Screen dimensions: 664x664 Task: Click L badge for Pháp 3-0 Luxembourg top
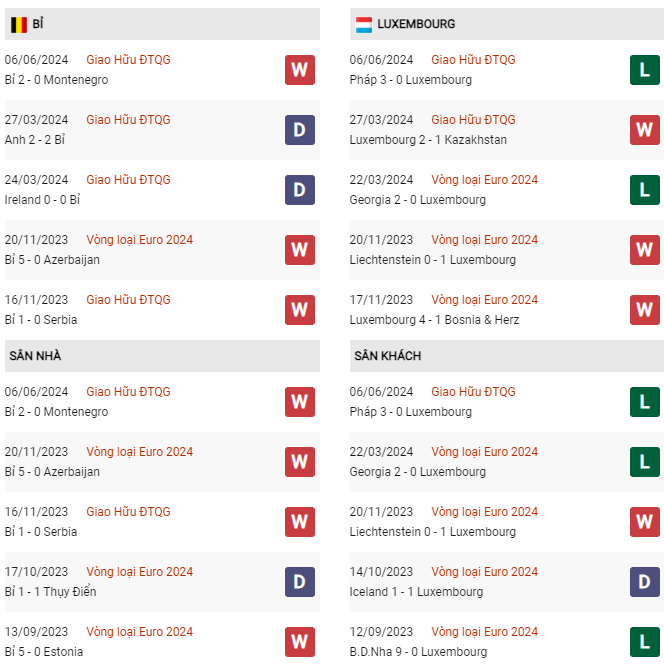pyautogui.click(x=645, y=70)
